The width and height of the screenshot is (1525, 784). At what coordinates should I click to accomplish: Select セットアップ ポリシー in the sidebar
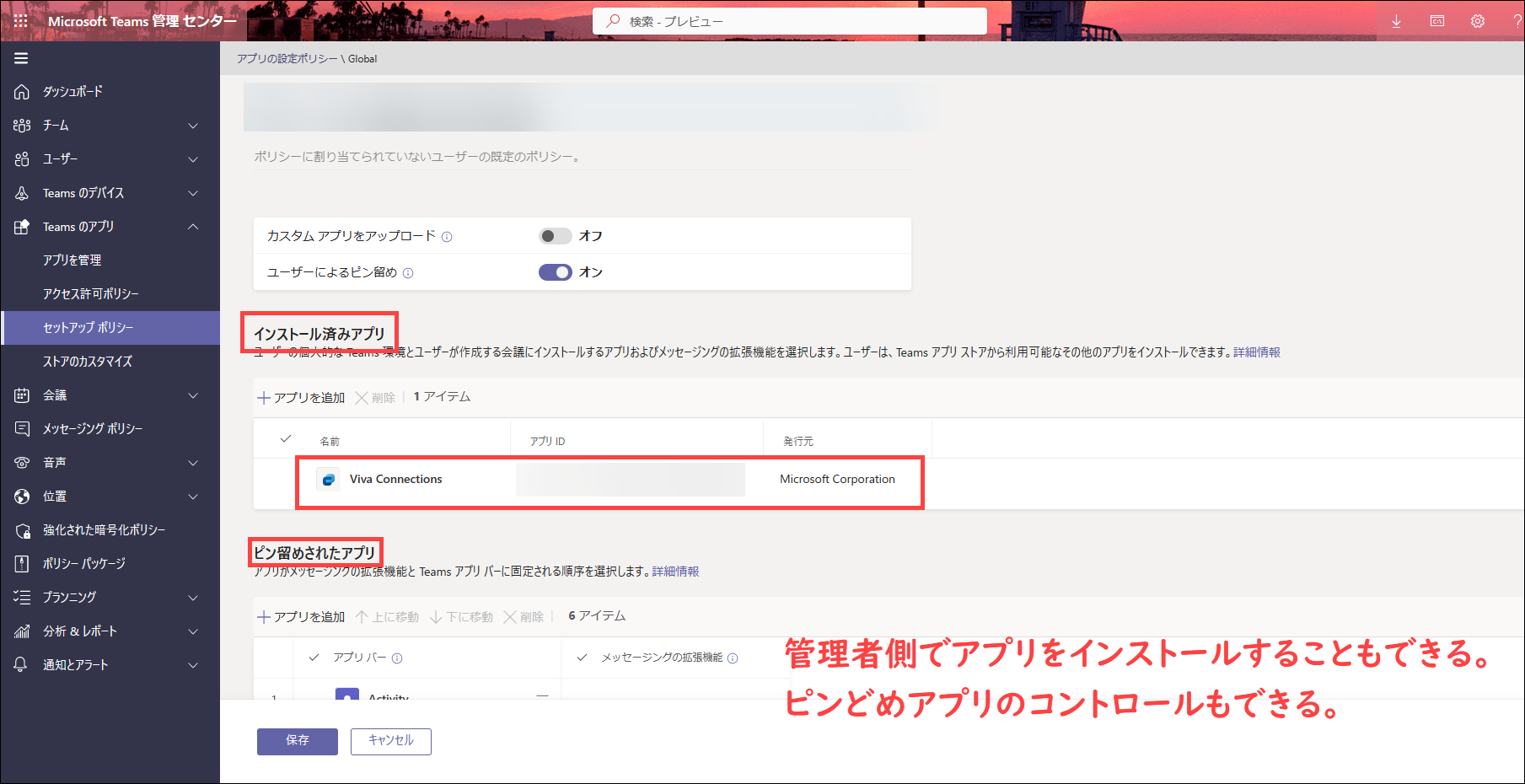pyautogui.click(x=110, y=328)
